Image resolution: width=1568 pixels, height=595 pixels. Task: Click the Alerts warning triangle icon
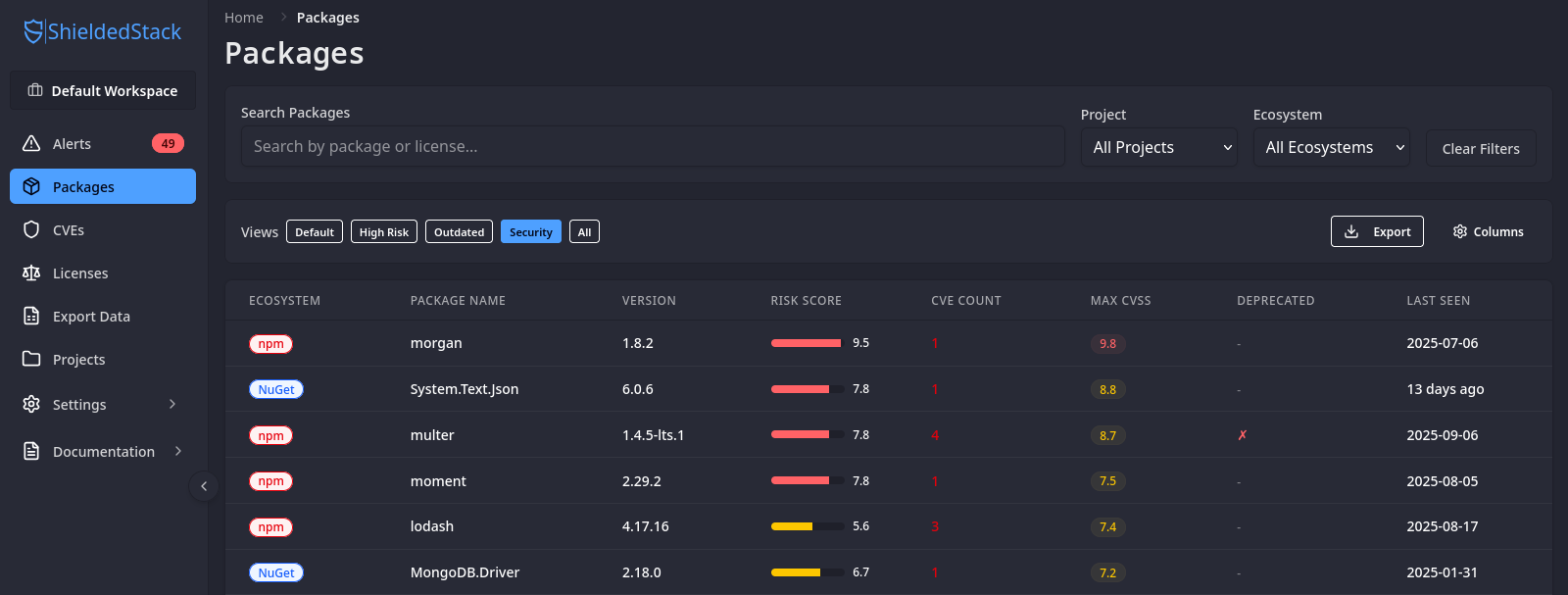pos(31,143)
